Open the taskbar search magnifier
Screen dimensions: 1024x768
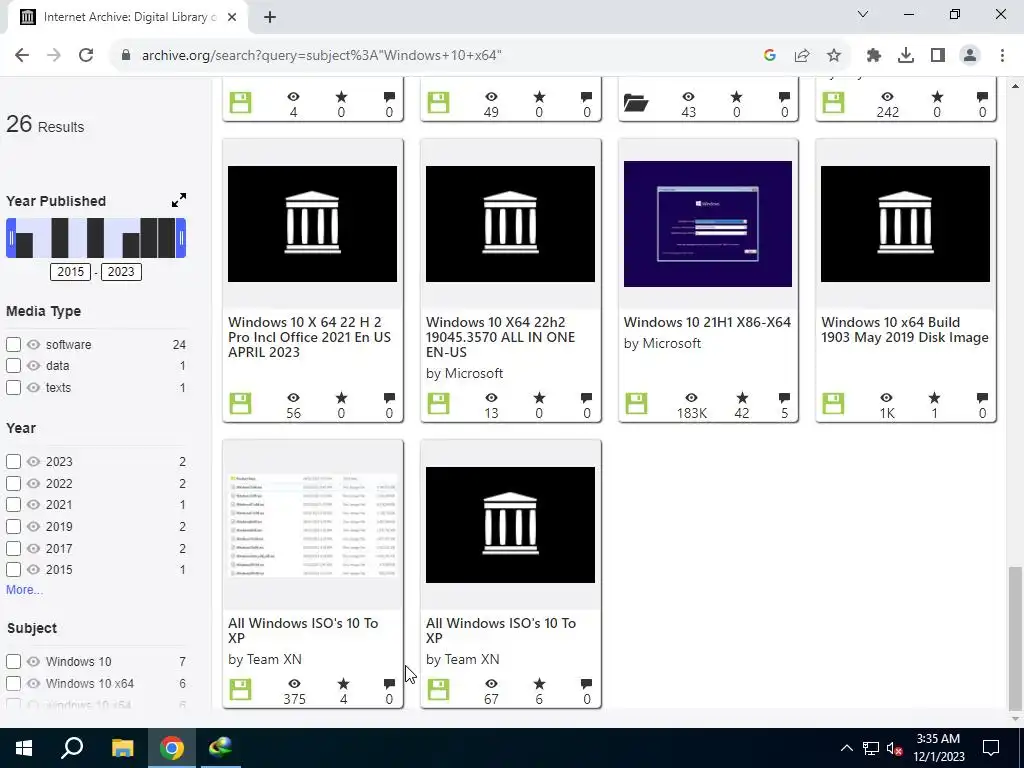[x=72, y=748]
